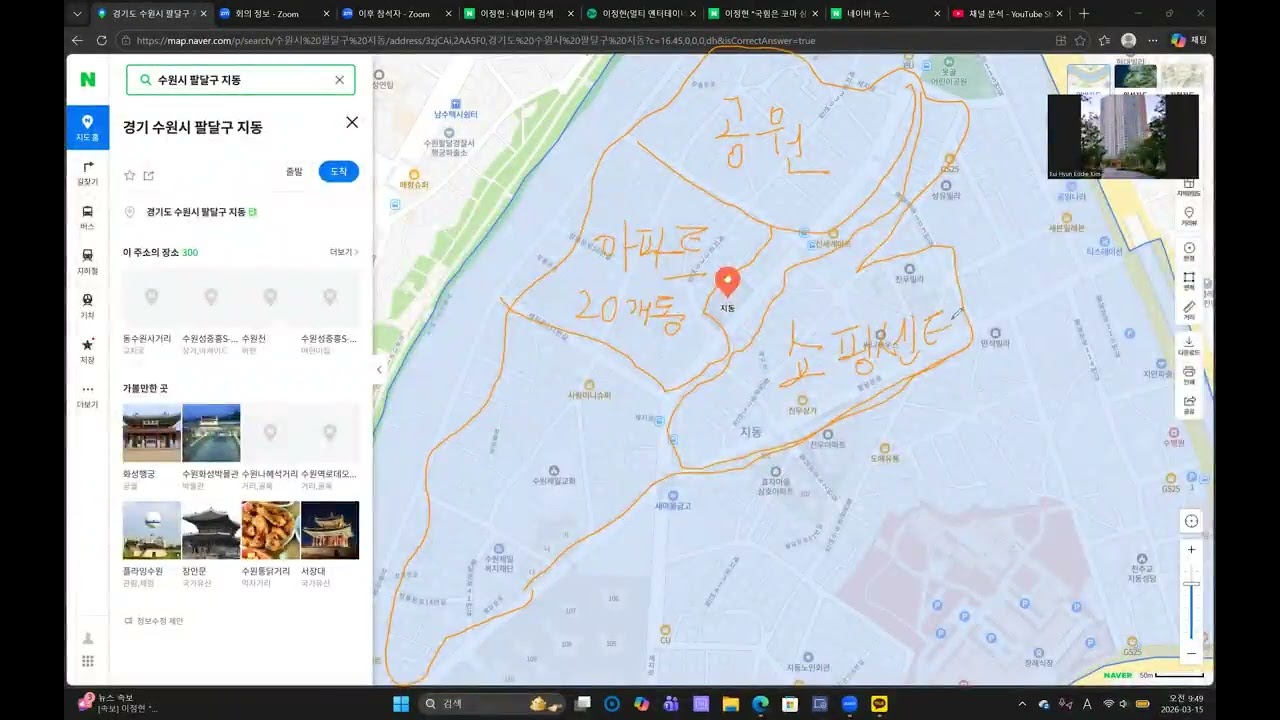
Task: Click the 공유 share map tool
Action: (1189, 404)
